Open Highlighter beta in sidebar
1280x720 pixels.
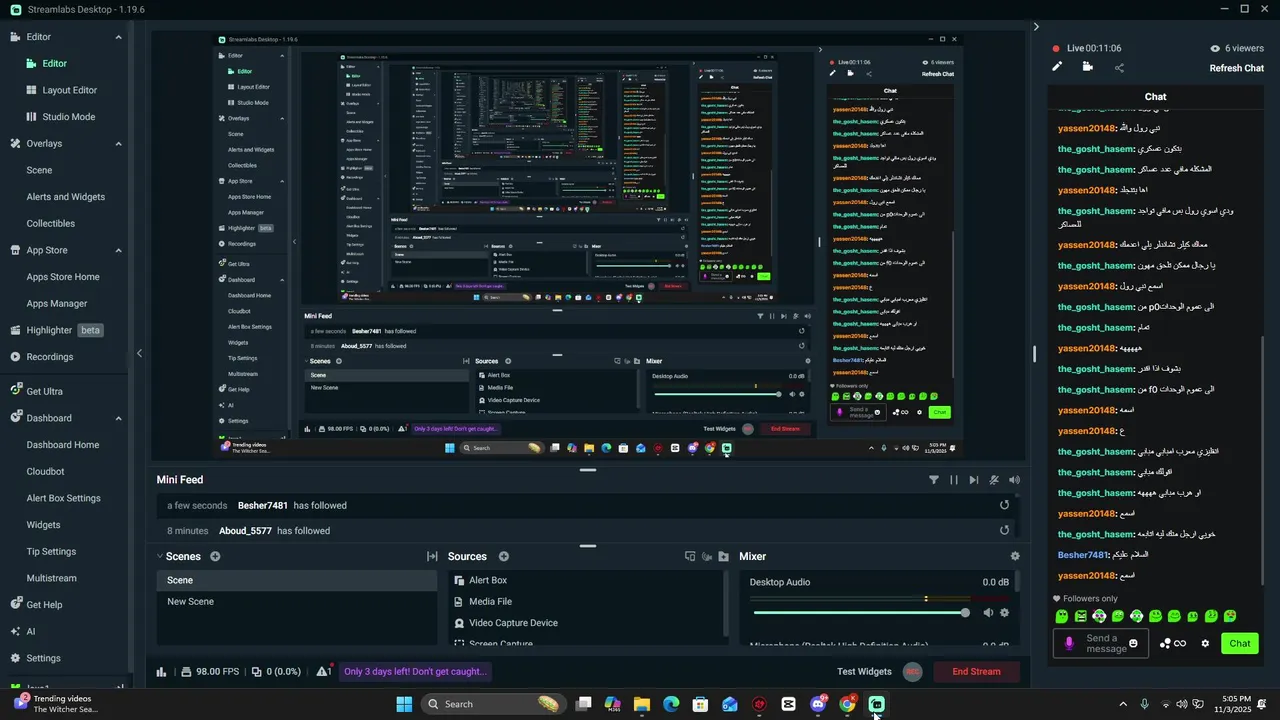pyautogui.click(x=57, y=330)
